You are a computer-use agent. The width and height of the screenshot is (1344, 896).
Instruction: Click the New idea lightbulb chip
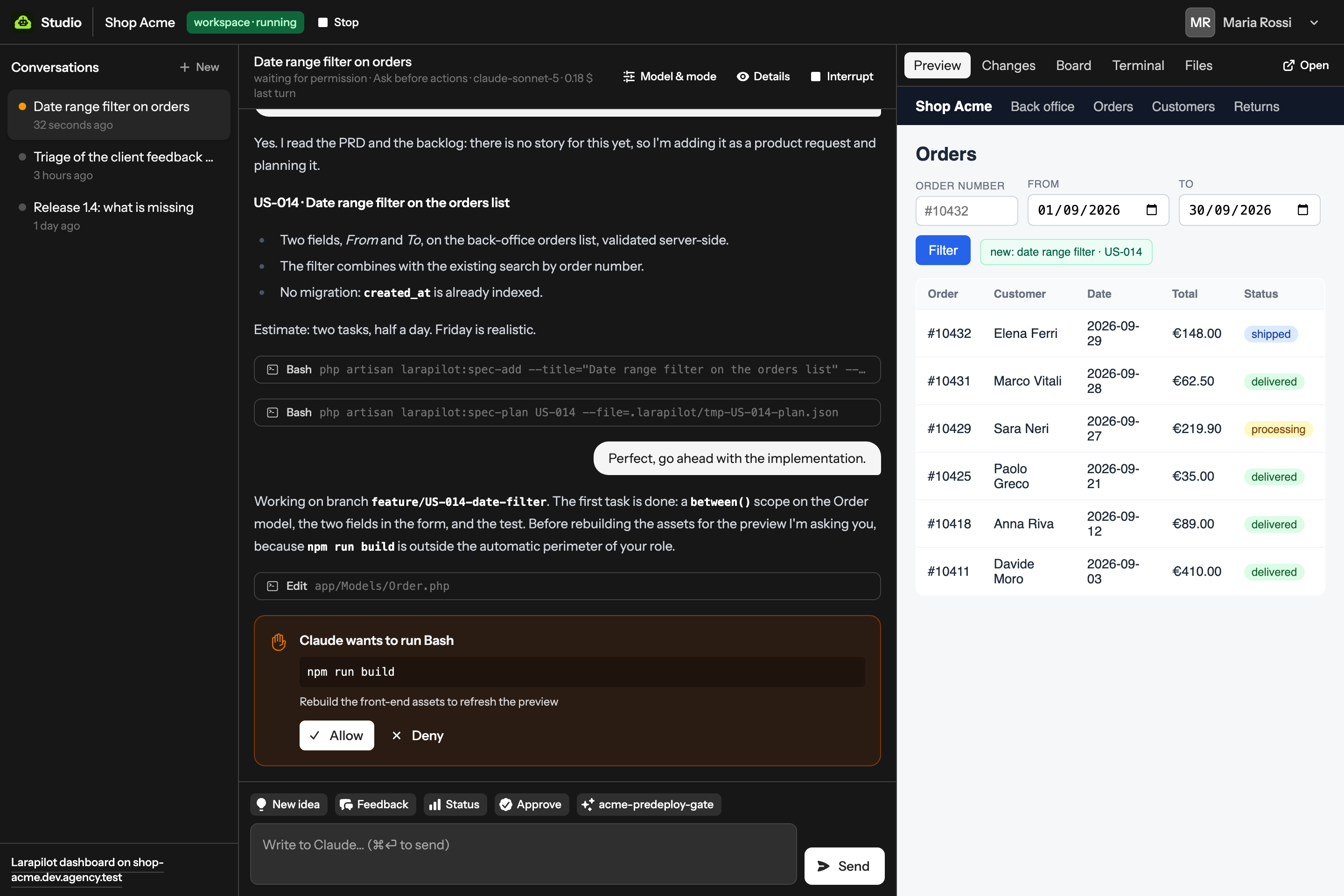(x=288, y=805)
